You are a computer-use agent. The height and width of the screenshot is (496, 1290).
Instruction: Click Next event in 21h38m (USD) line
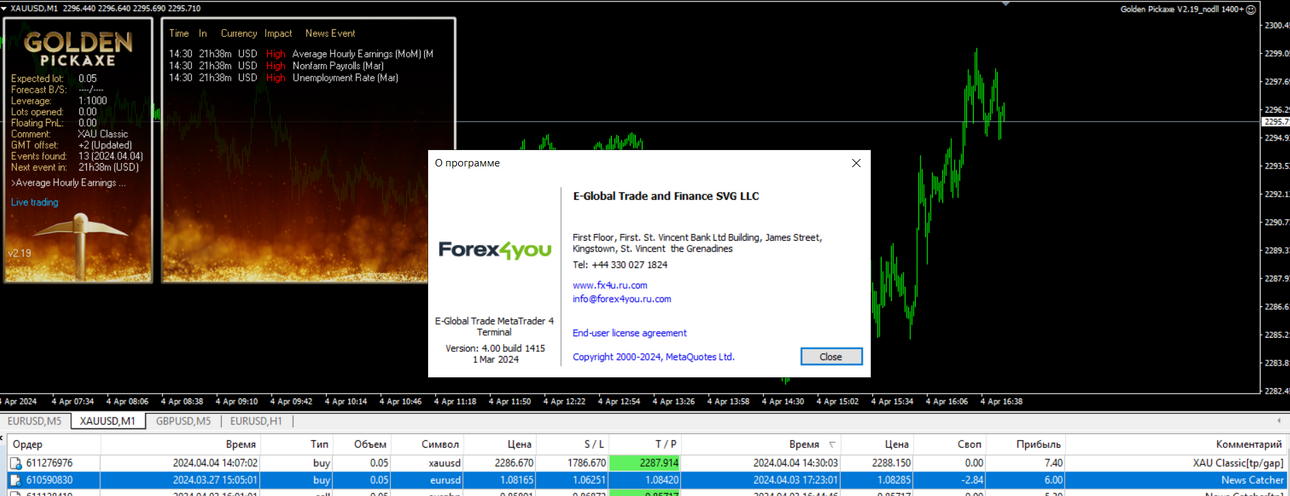point(75,167)
